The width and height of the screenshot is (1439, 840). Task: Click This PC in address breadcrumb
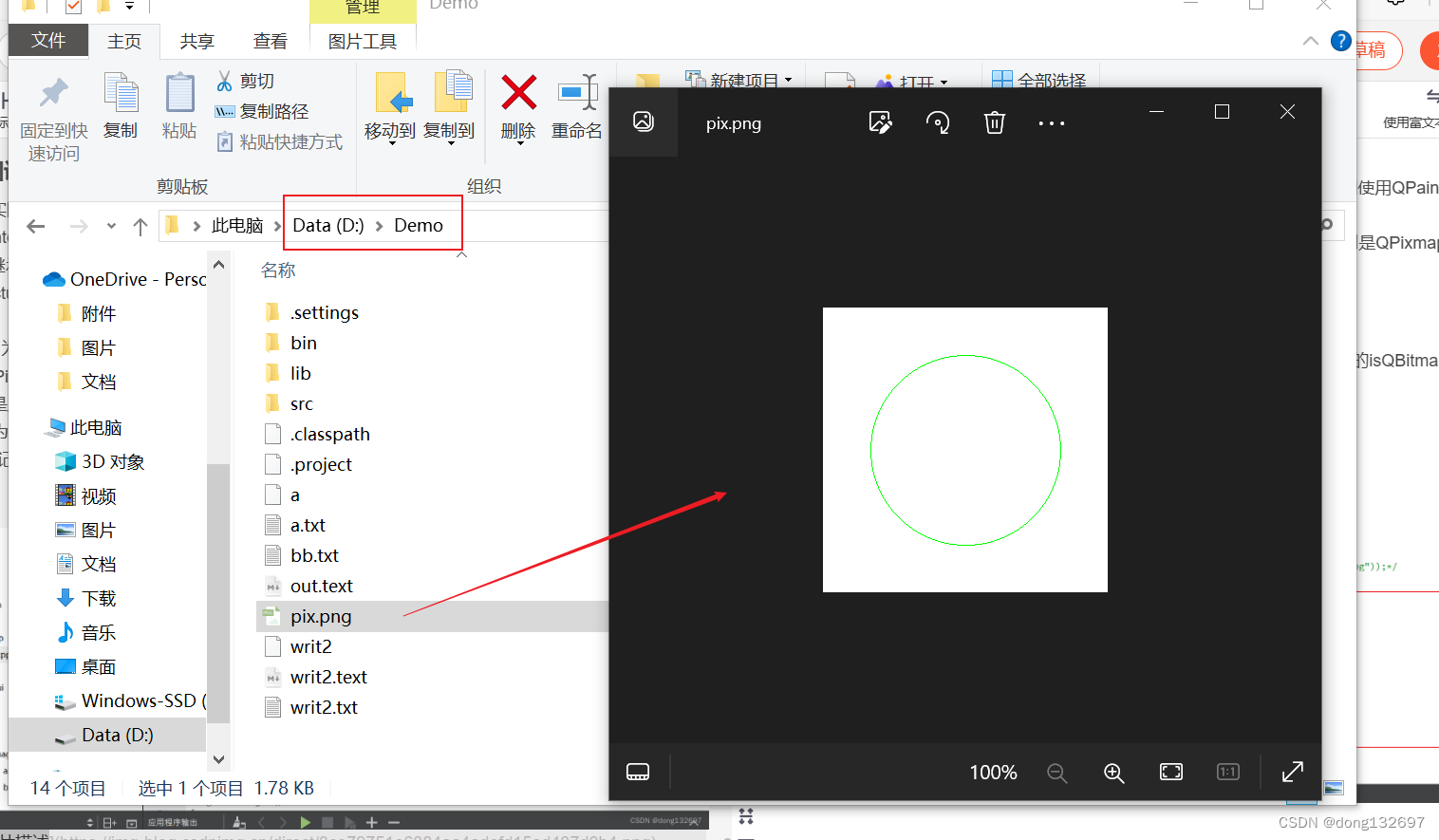pos(237,225)
